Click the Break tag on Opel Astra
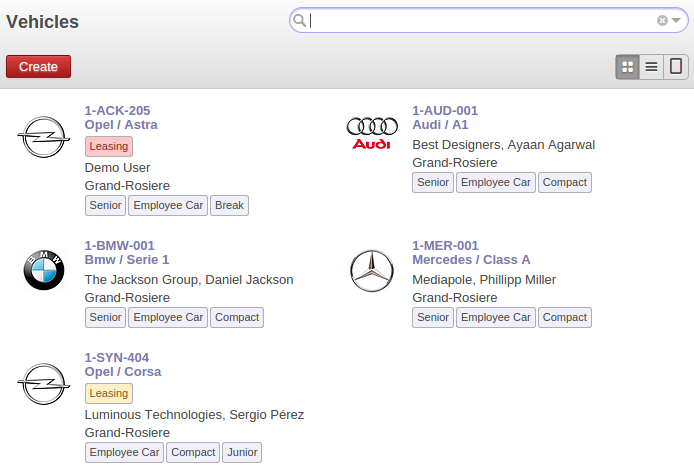 229,205
